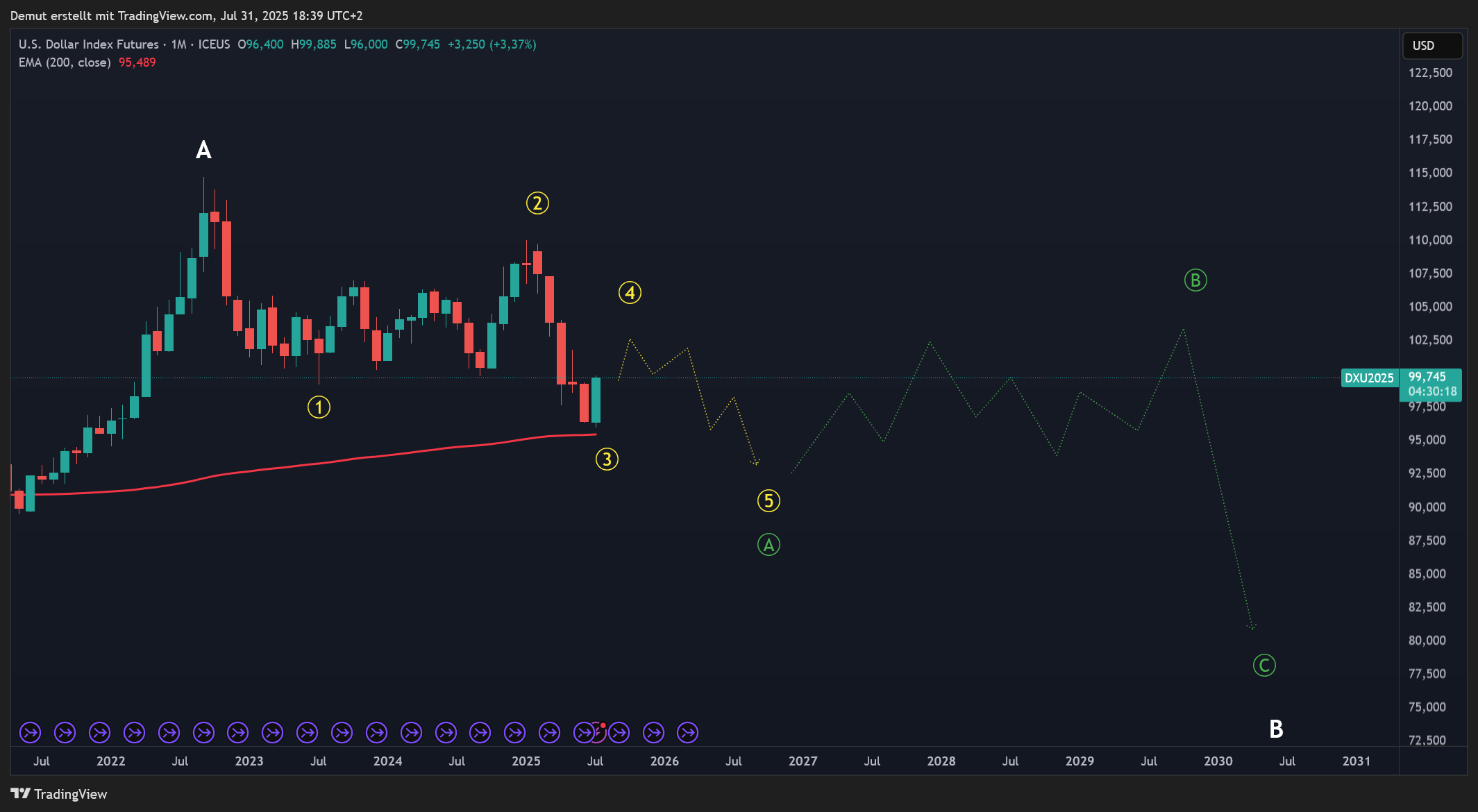Click the 80,000 level on price scale
The height and width of the screenshot is (812, 1478).
(1427, 641)
